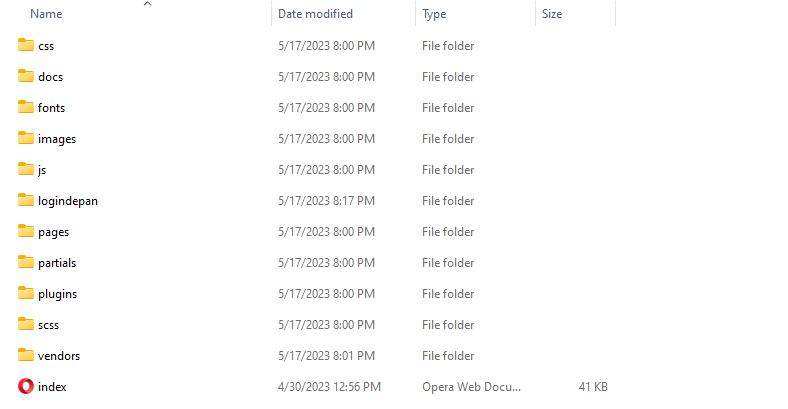The image size is (788, 409).
Task: Click the css folder icon
Action: pyautogui.click(x=26, y=45)
